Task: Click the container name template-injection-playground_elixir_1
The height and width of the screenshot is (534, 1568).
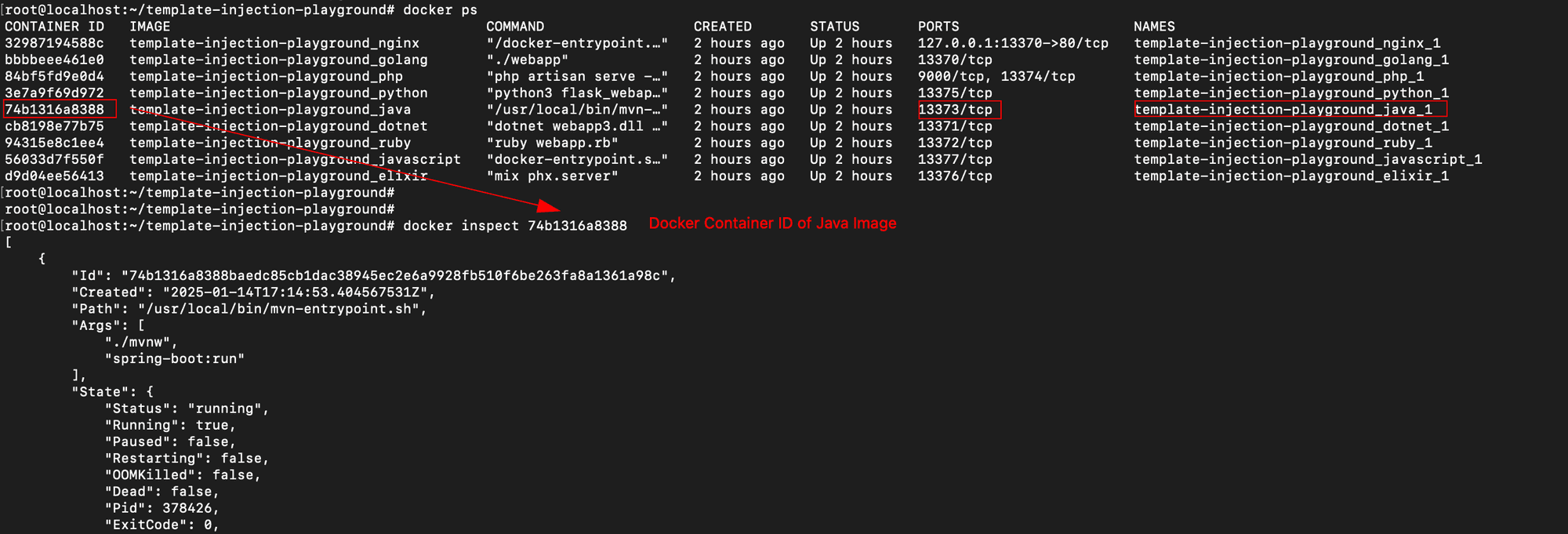Action: [1291, 176]
